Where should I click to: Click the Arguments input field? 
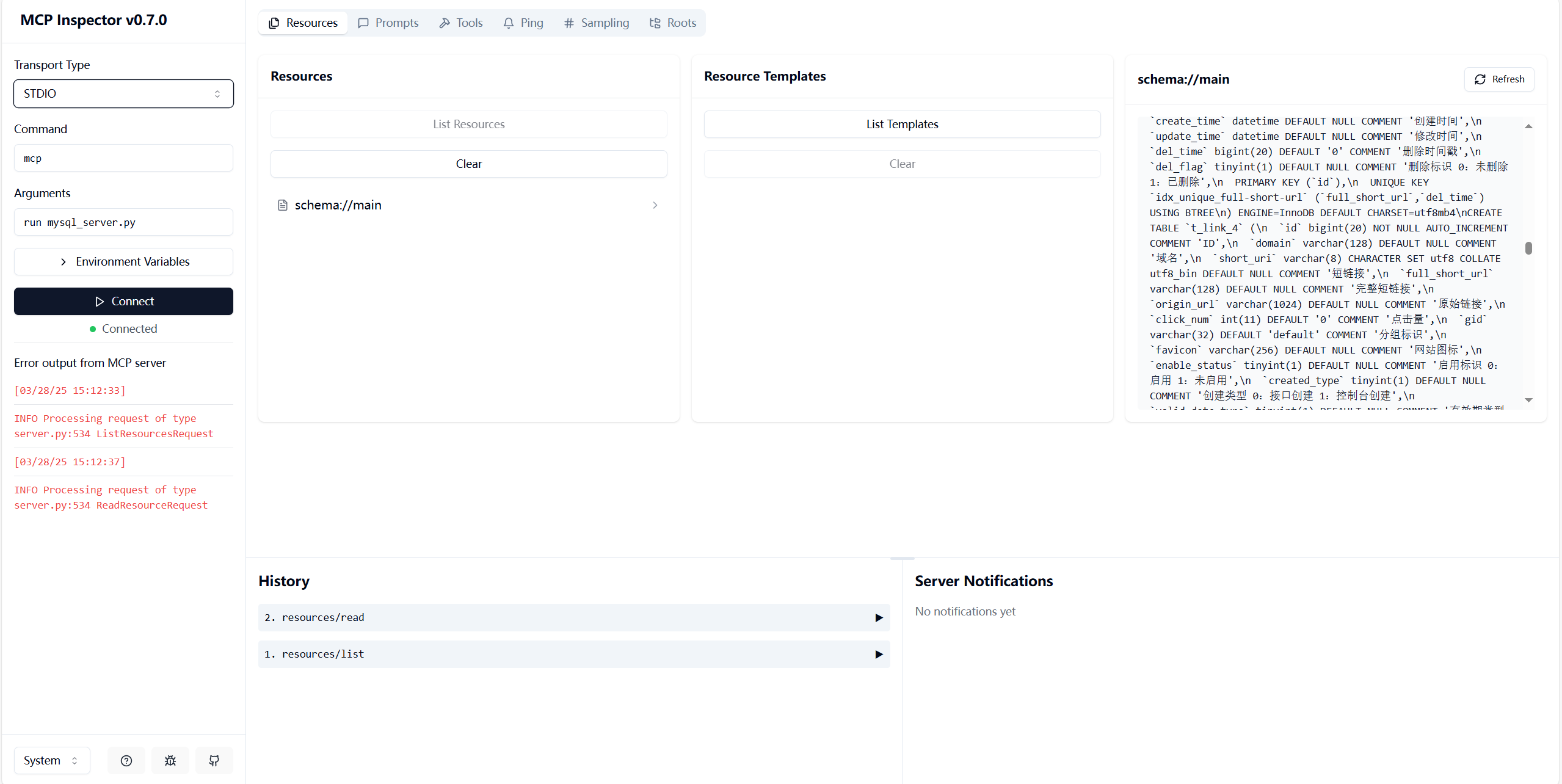click(x=123, y=222)
